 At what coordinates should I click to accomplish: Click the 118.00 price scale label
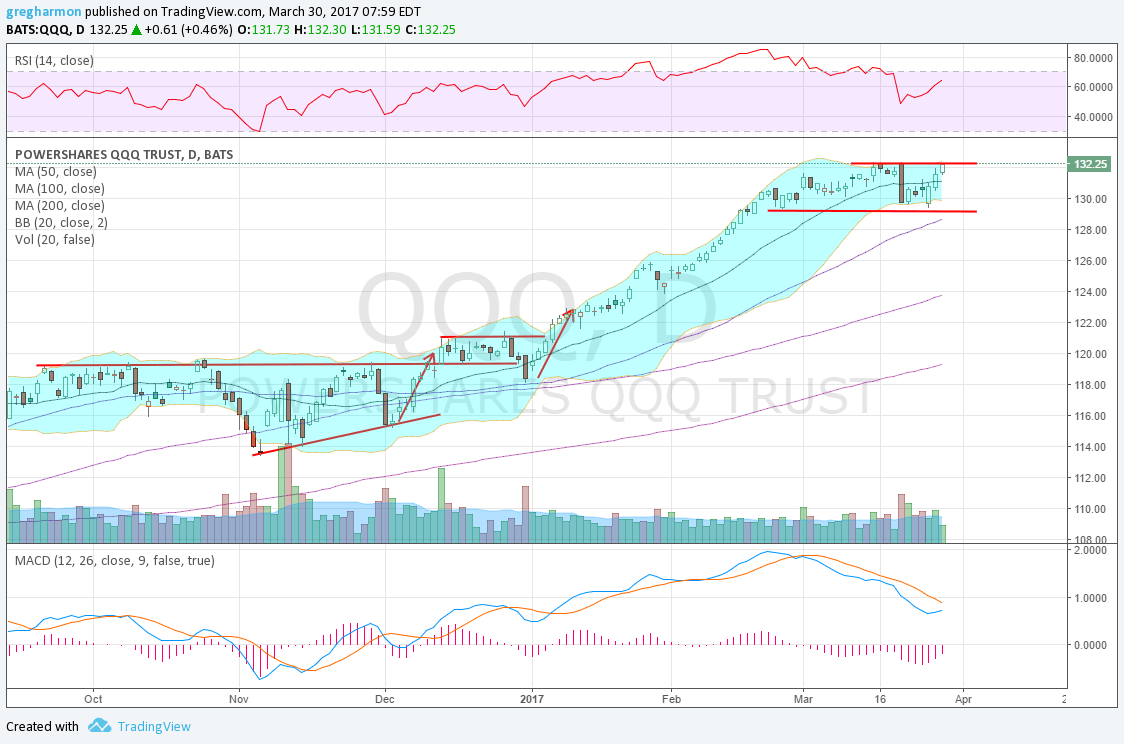1090,385
